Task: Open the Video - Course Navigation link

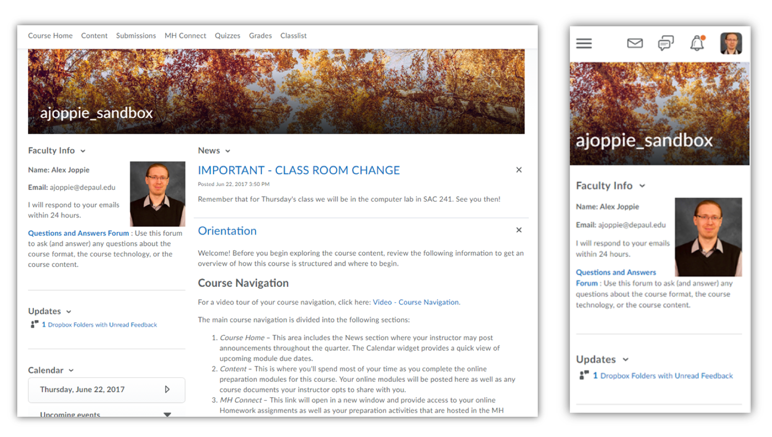Action: point(415,302)
